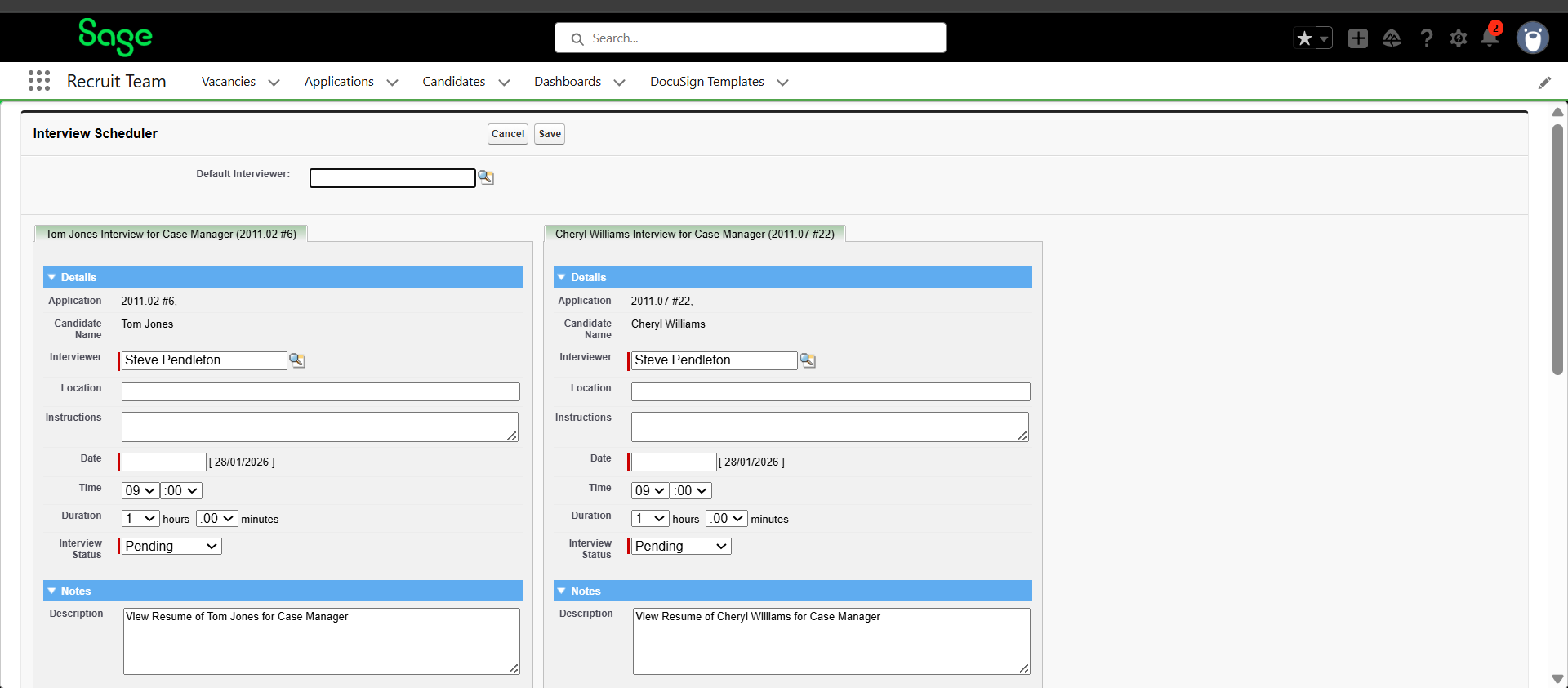Open the Setup gear icon
This screenshot has width=1568, height=688.
tap(1459, 38)
